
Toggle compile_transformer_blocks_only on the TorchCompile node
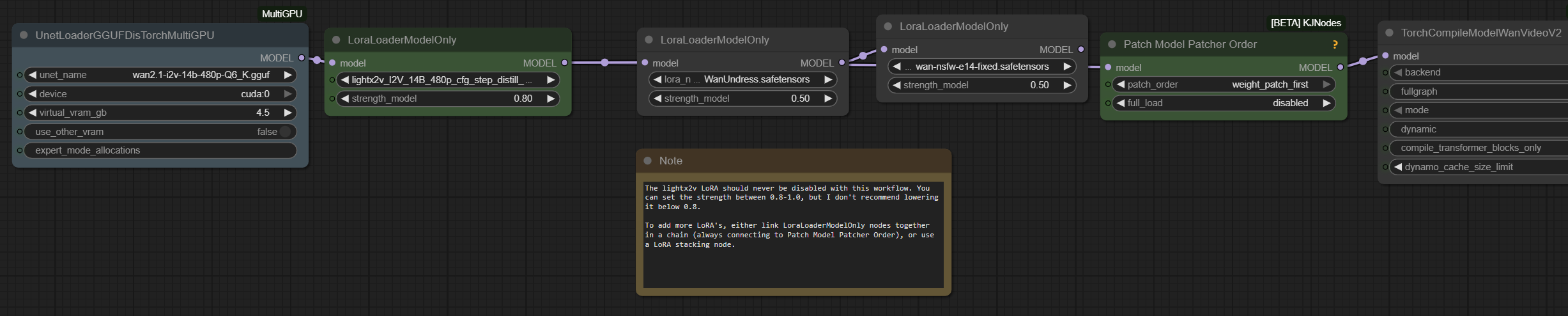1479,148
